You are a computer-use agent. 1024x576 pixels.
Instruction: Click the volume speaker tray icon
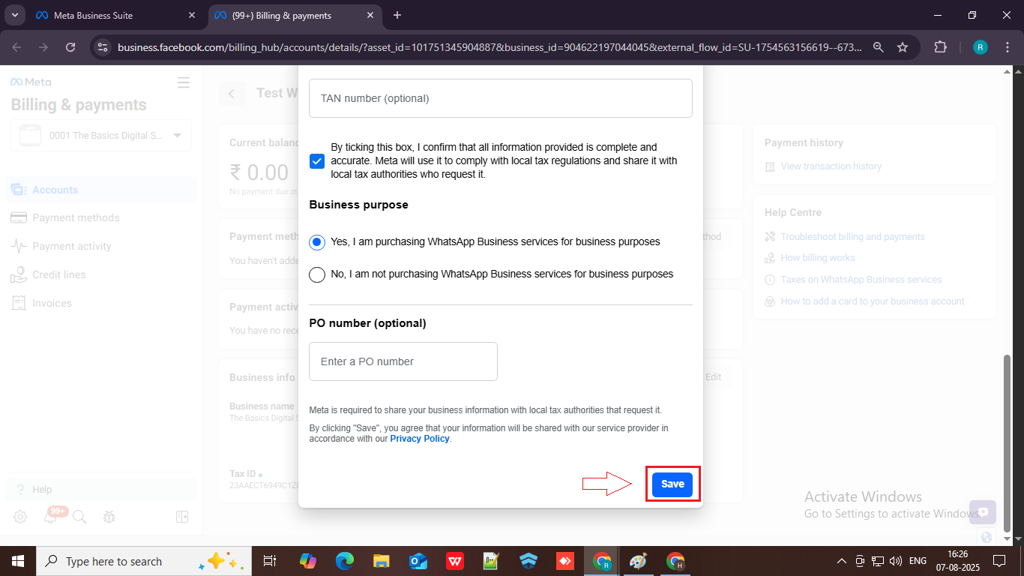tap(895, 561)
